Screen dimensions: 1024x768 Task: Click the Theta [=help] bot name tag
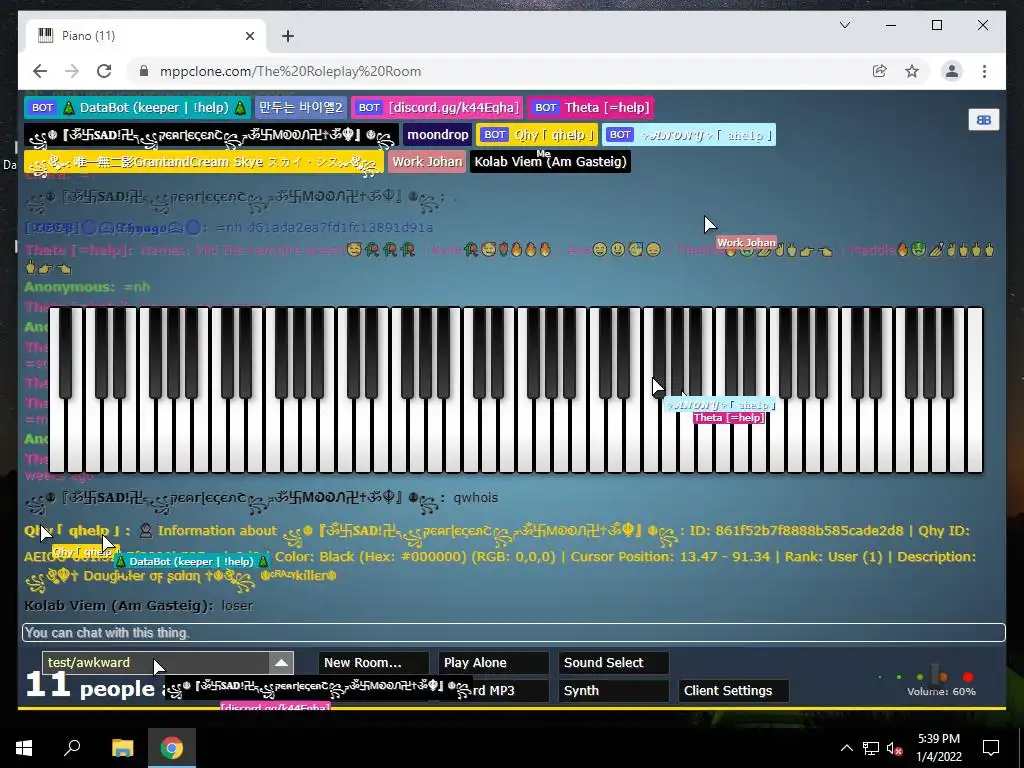[591, 108]
